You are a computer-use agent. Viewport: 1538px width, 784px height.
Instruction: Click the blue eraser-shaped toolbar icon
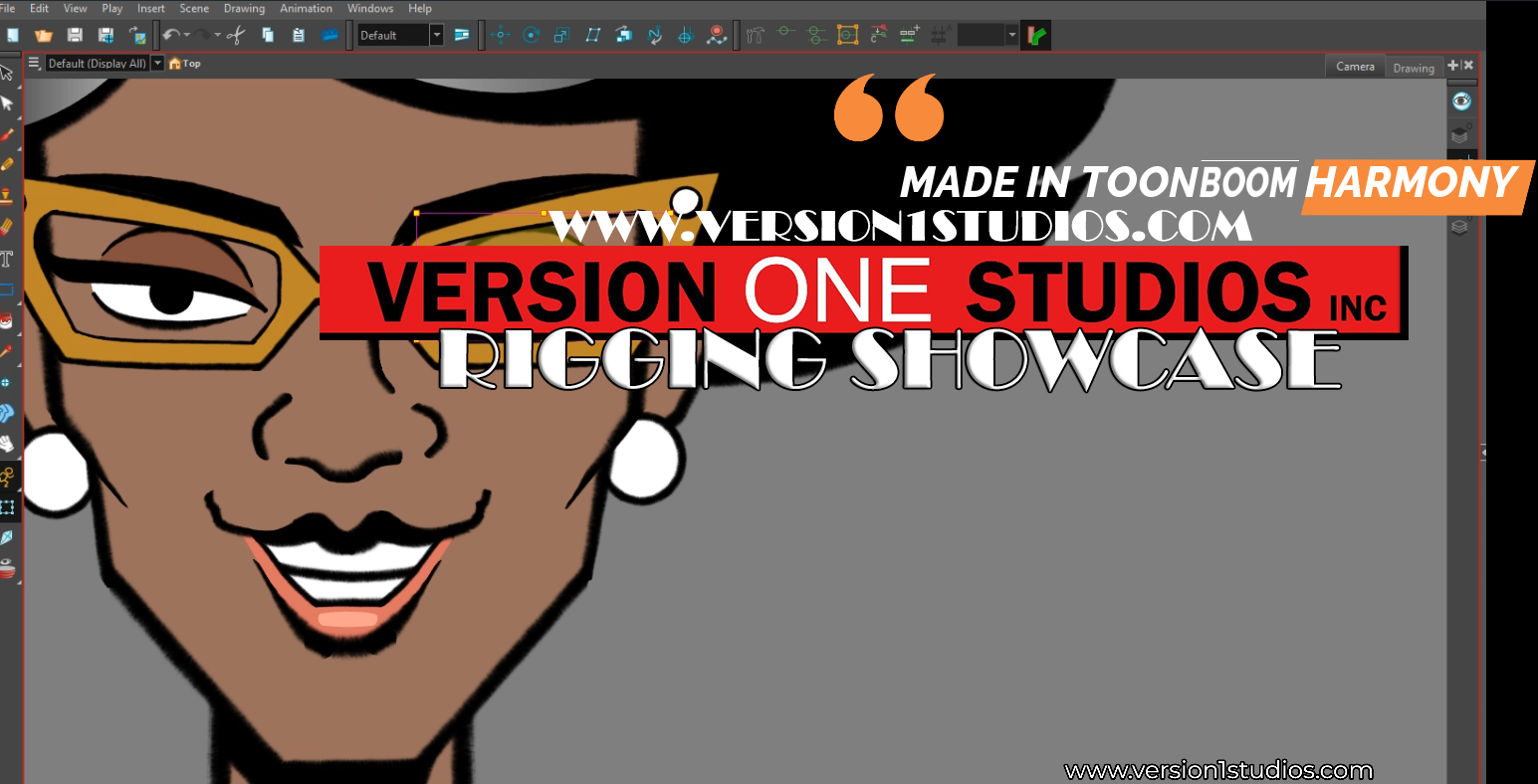(330, 35)
